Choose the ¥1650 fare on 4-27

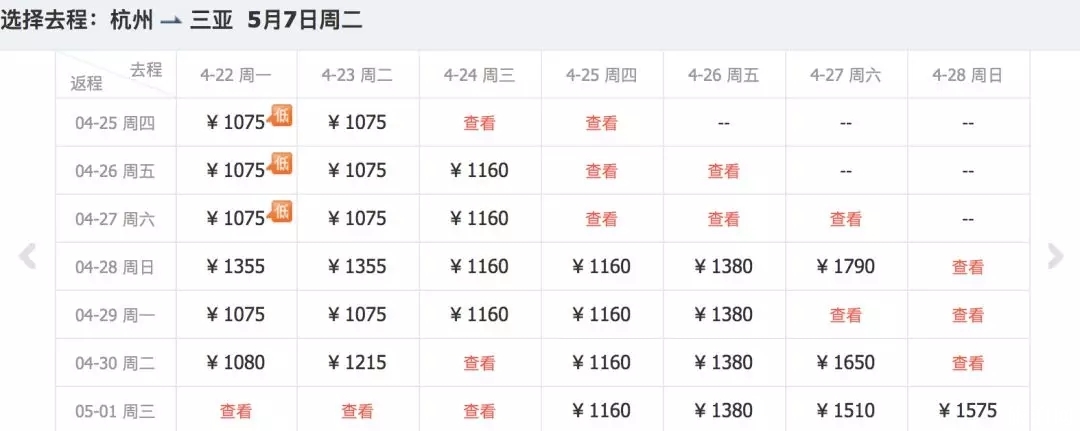pyautogui.click(x=845, y=363)
